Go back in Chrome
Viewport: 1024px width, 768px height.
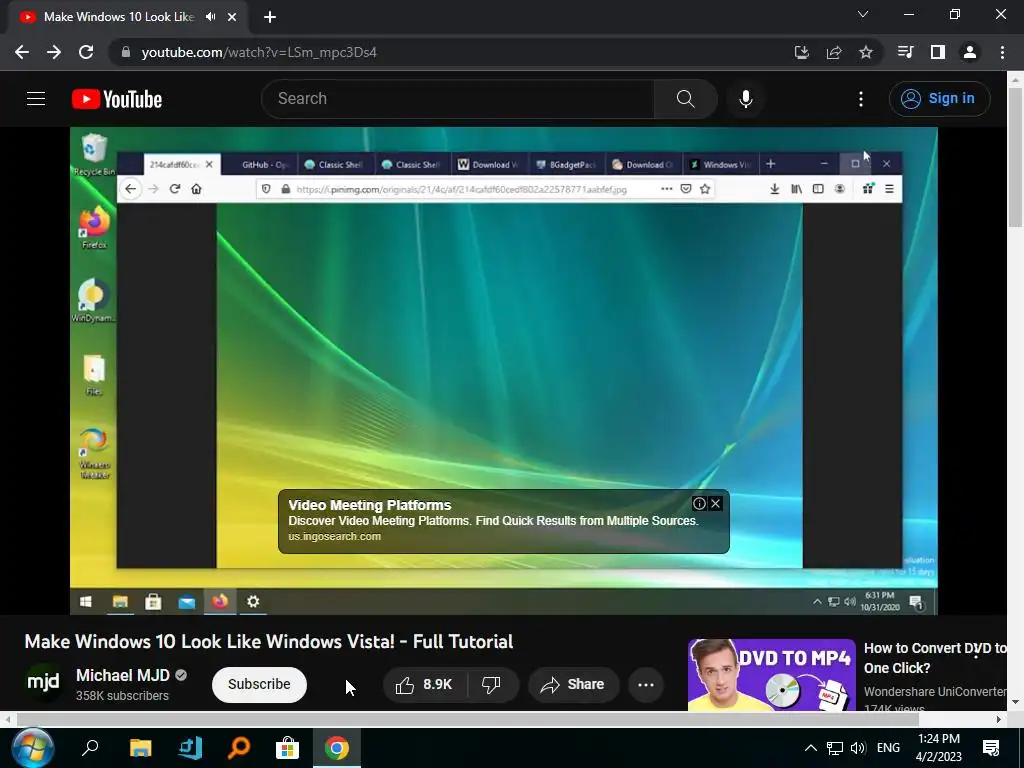pyautogui.click(x=22, y=52)
